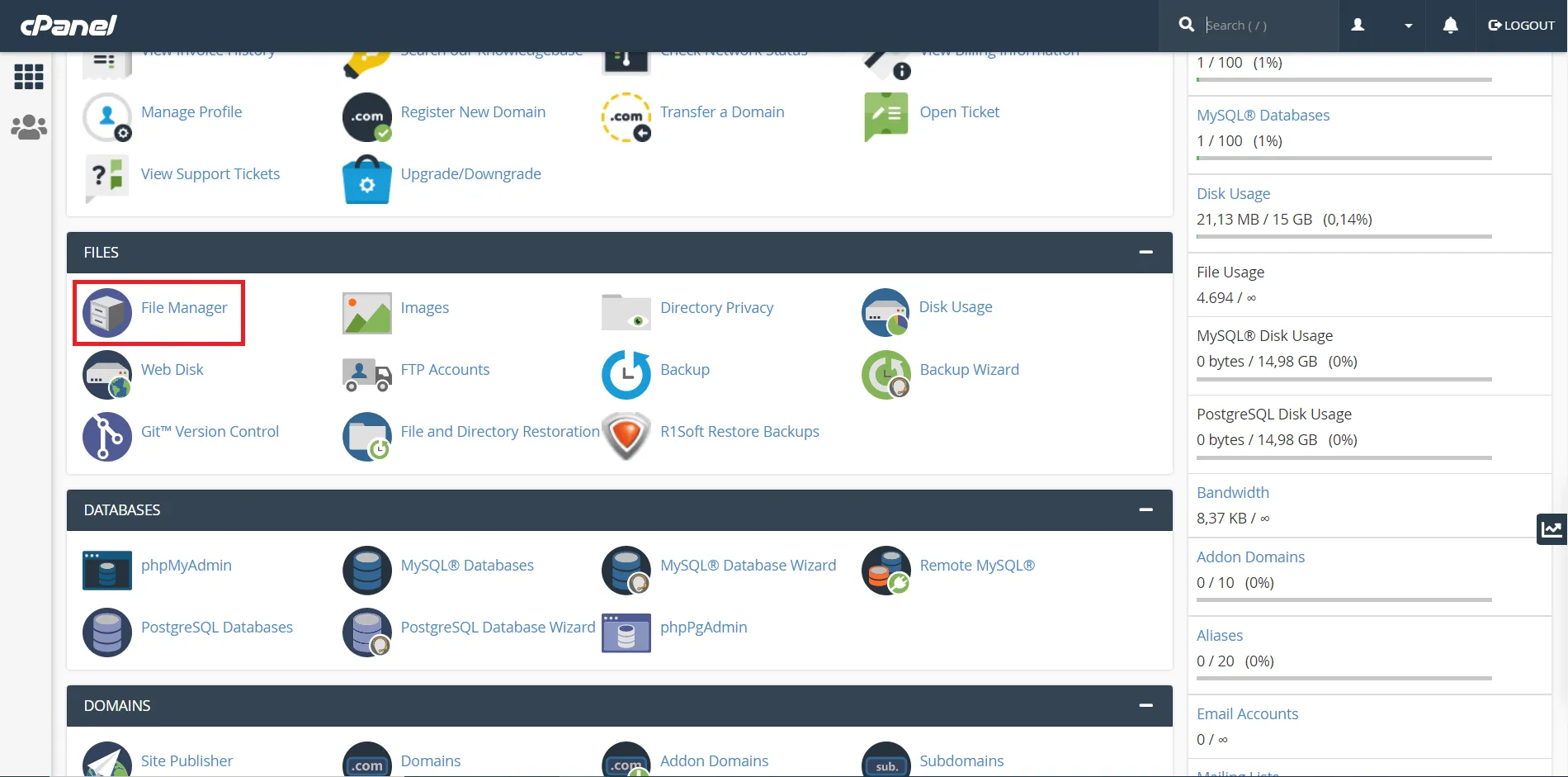Open the Images icon
The height and width of the screenshot is (777, 1568).
[x=367, y=313]
